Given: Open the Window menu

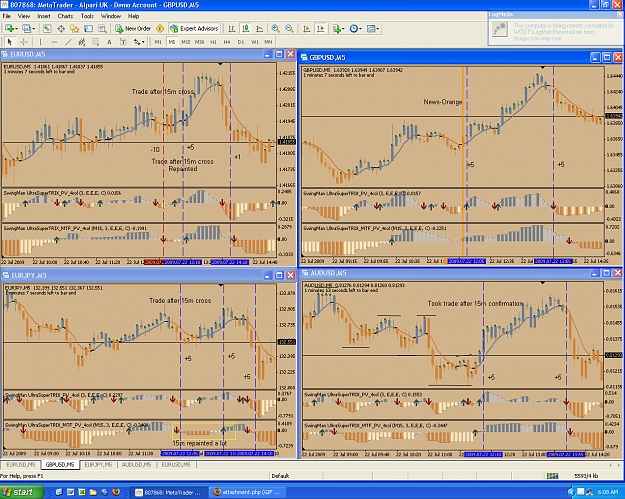Looking at the screenshot, I should (111, 16).
